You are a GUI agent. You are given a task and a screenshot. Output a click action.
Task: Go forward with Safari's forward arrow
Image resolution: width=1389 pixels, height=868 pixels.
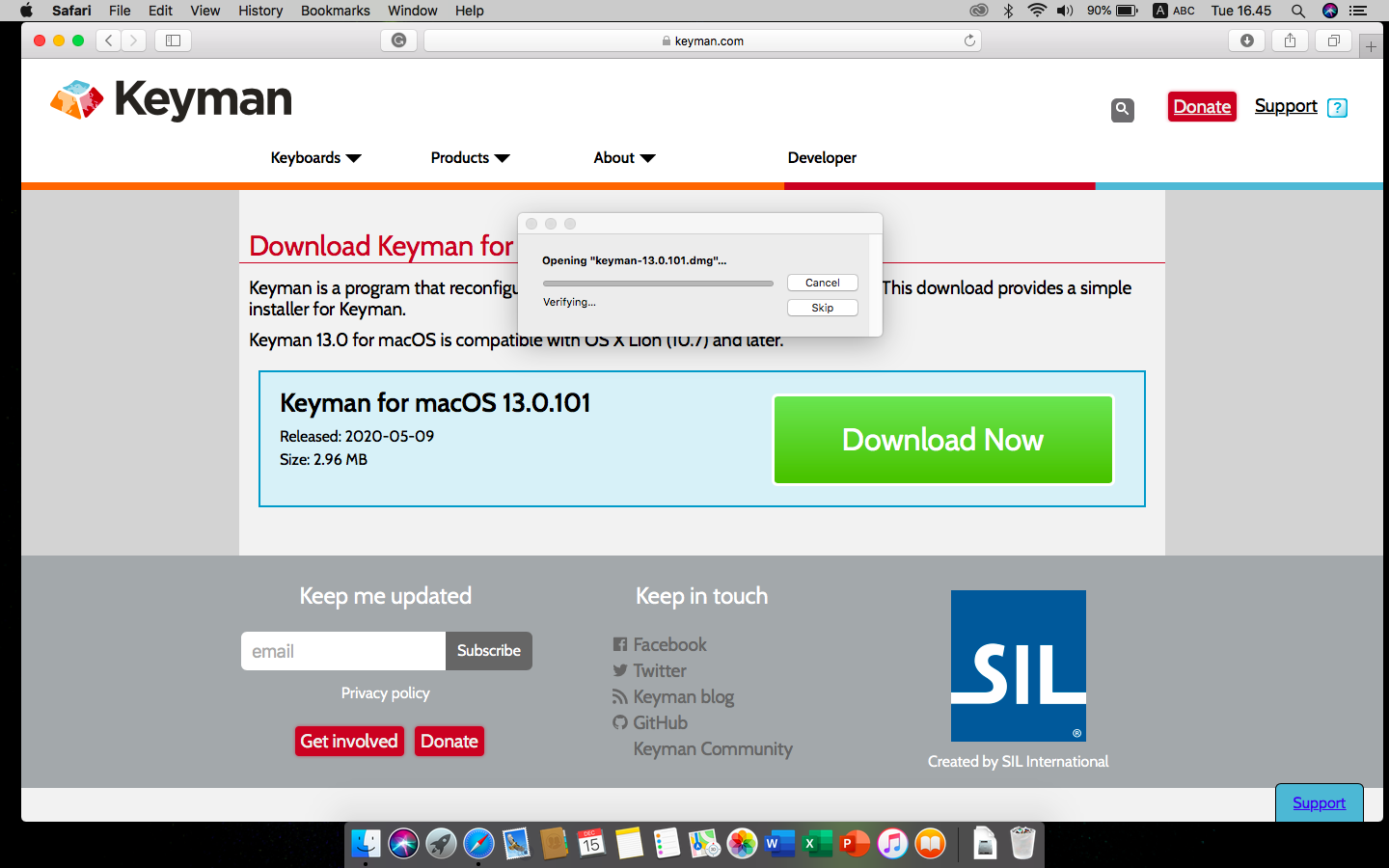point(134,41)
